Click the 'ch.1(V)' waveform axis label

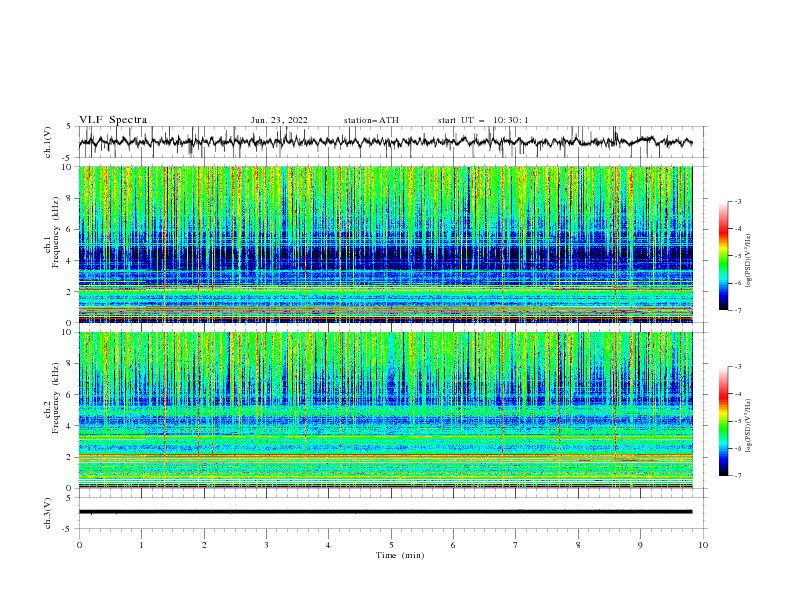[48, 142]
